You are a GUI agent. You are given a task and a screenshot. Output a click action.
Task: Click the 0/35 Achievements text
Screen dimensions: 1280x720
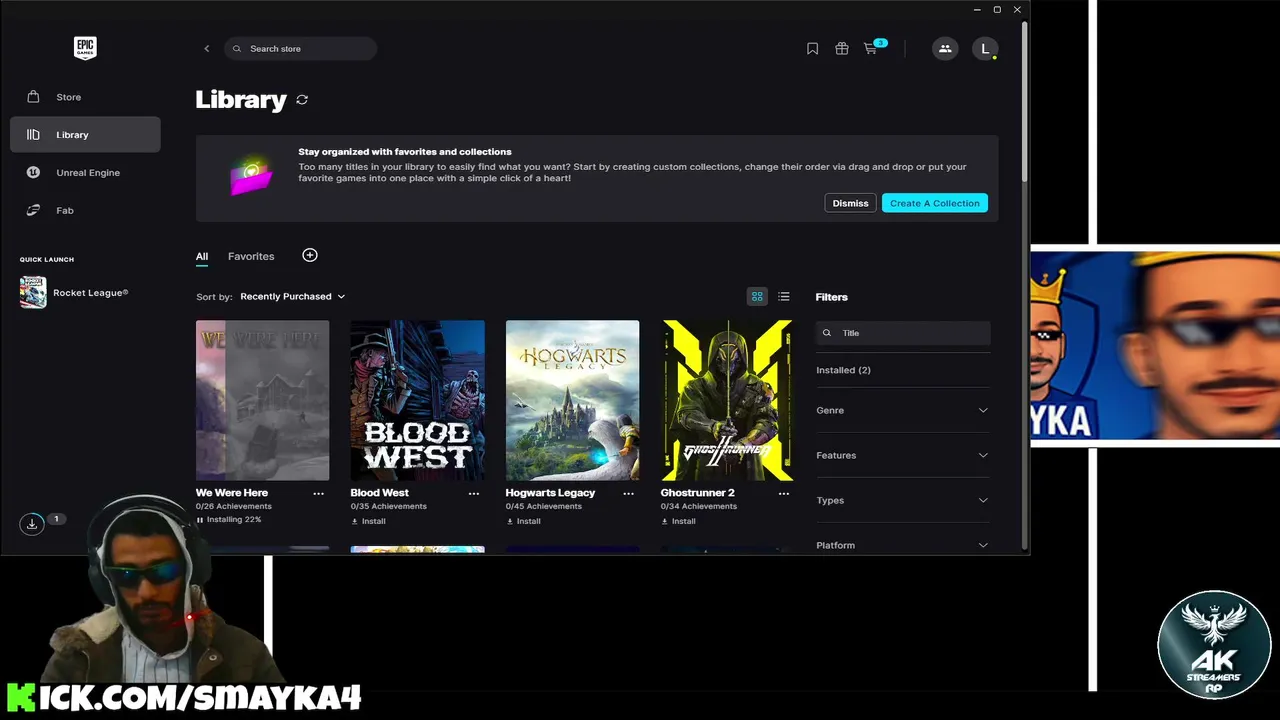click(x=389, y=506)
